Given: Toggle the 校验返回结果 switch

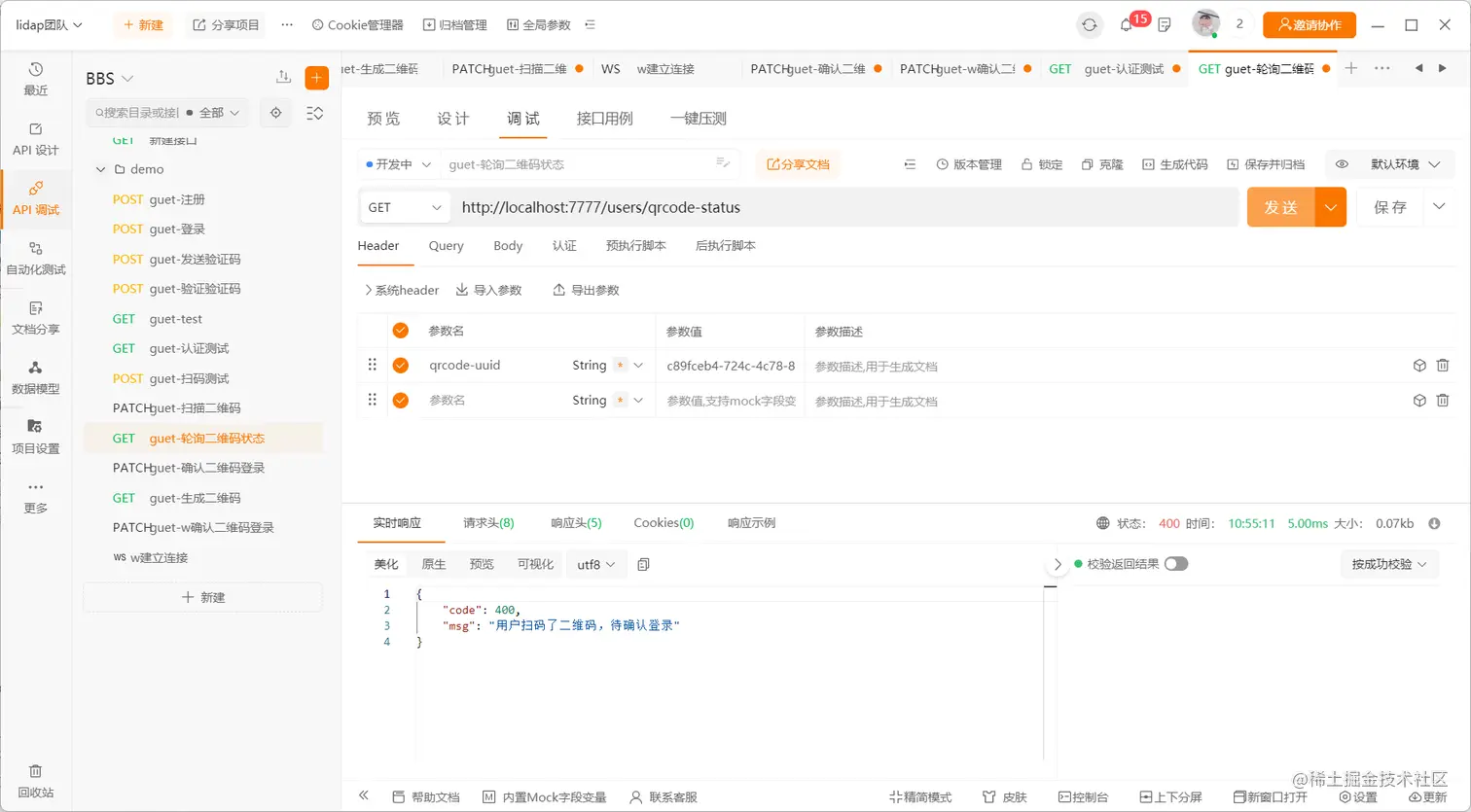Looking at the screenshot, I should [1176, 564].
